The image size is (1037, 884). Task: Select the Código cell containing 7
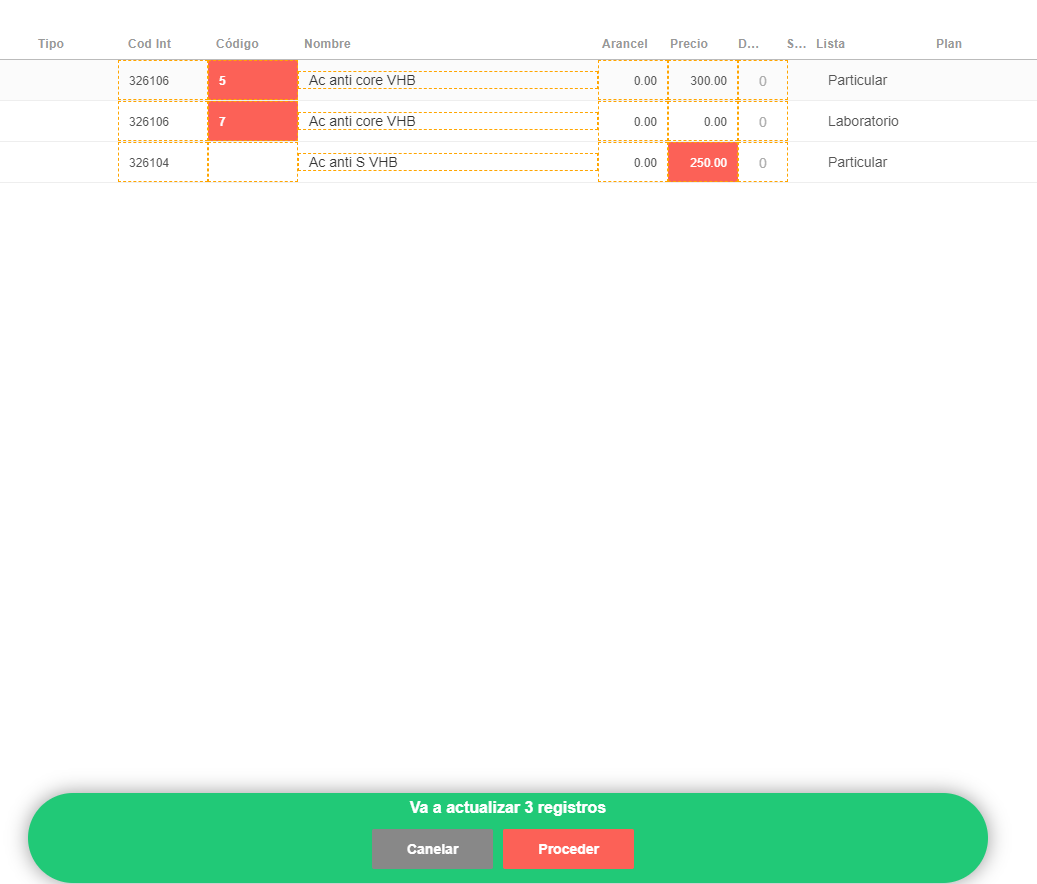252,121
